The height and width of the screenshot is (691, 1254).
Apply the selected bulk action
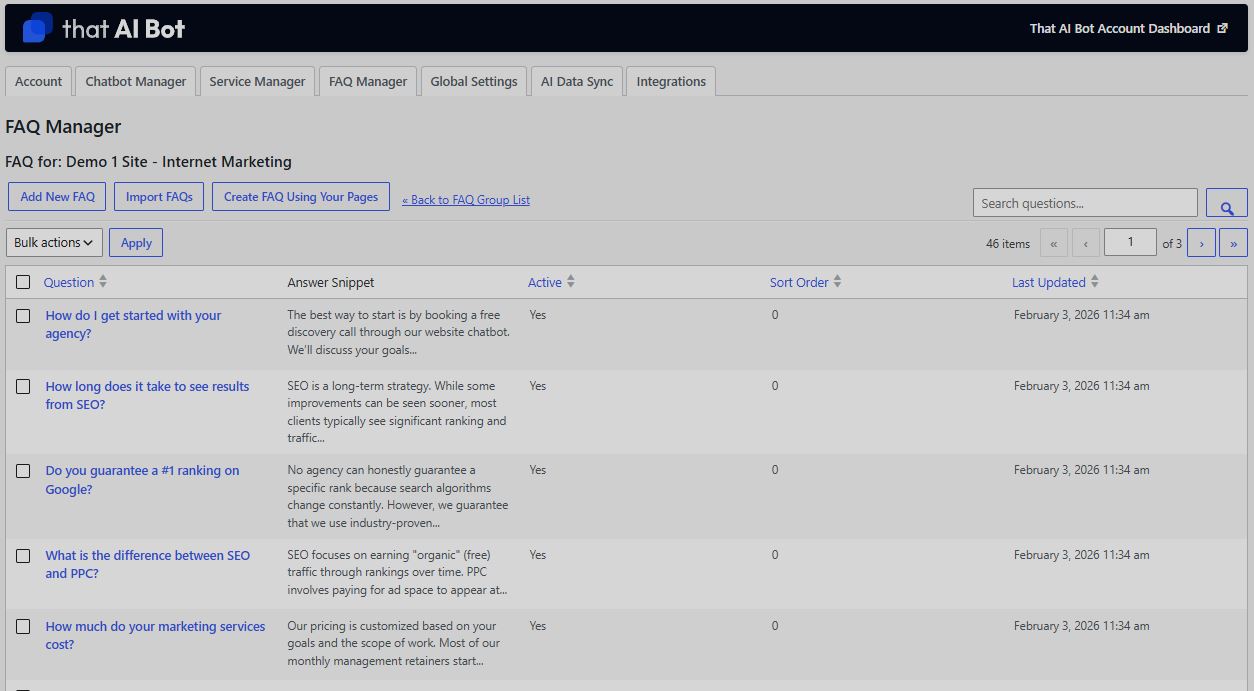click(136, 243)
